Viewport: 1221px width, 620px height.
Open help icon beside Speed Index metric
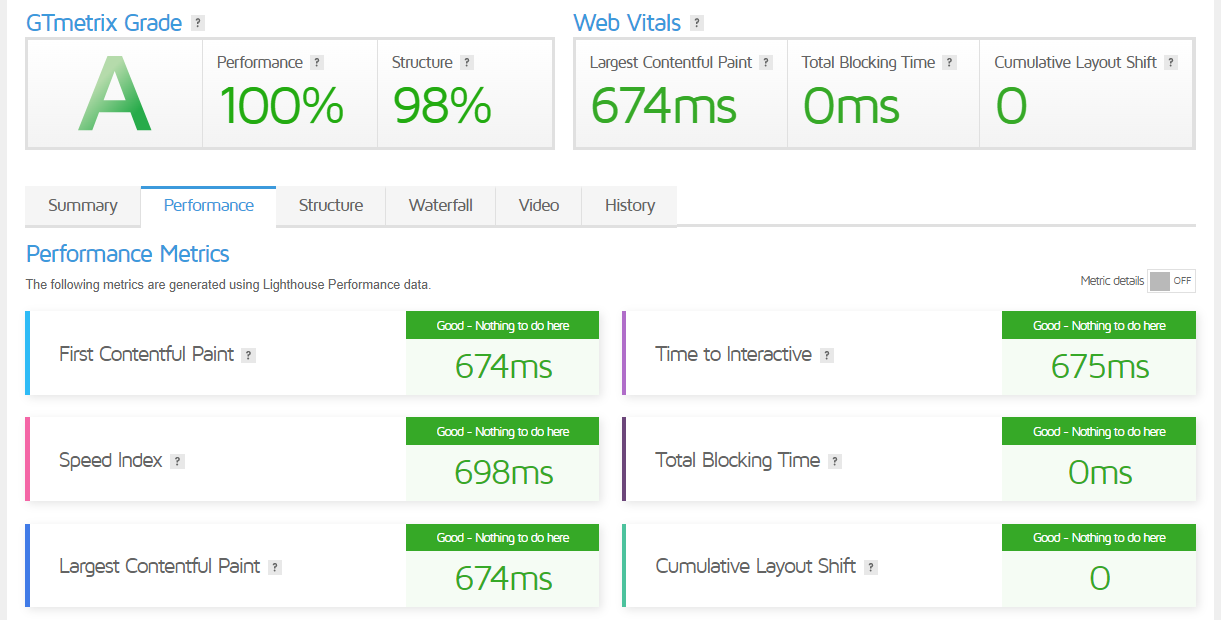tap(177, 461)
